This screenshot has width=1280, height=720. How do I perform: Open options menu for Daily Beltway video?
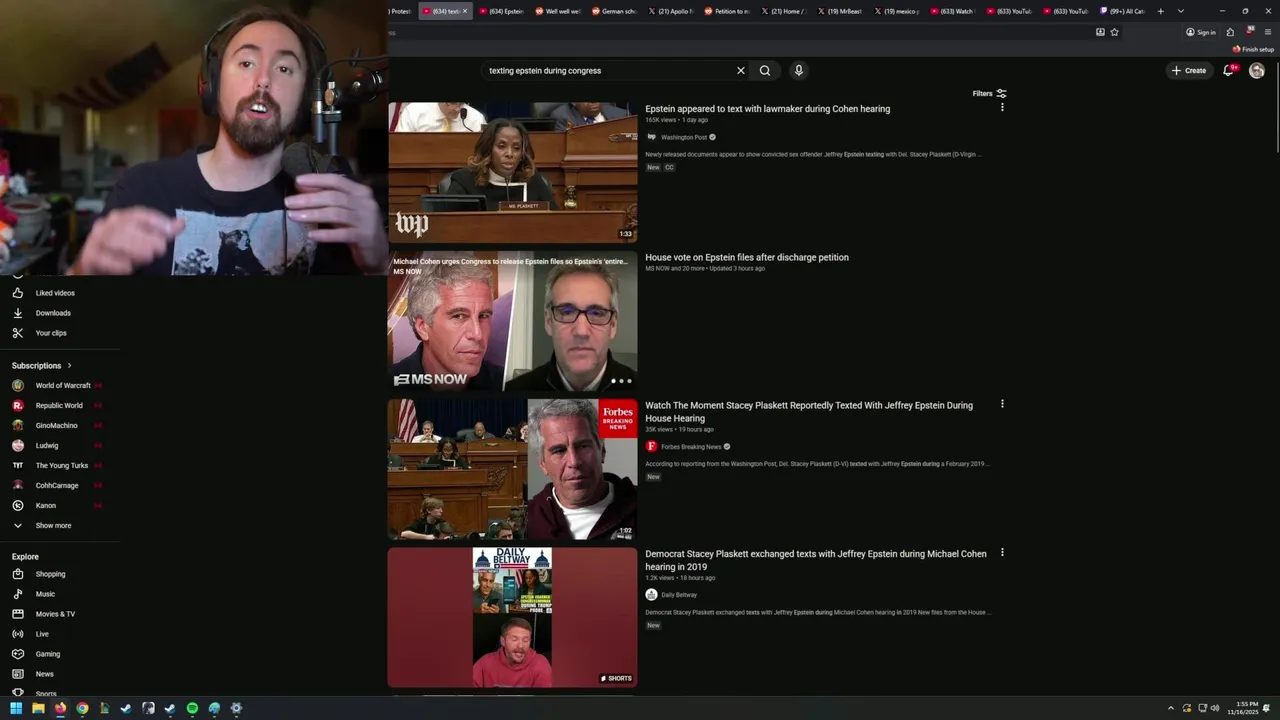tap(1002, 552)
